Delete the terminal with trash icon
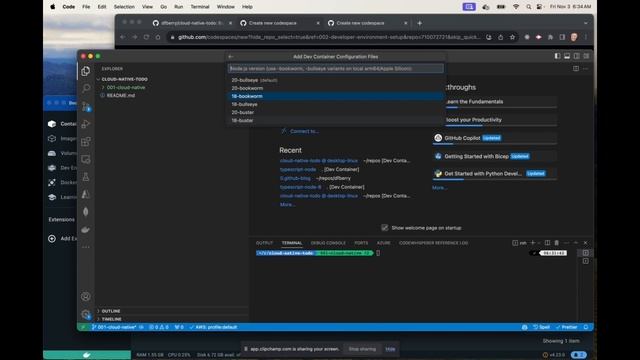Viewport: 640px width, 360px height. [x=556, y=242]
